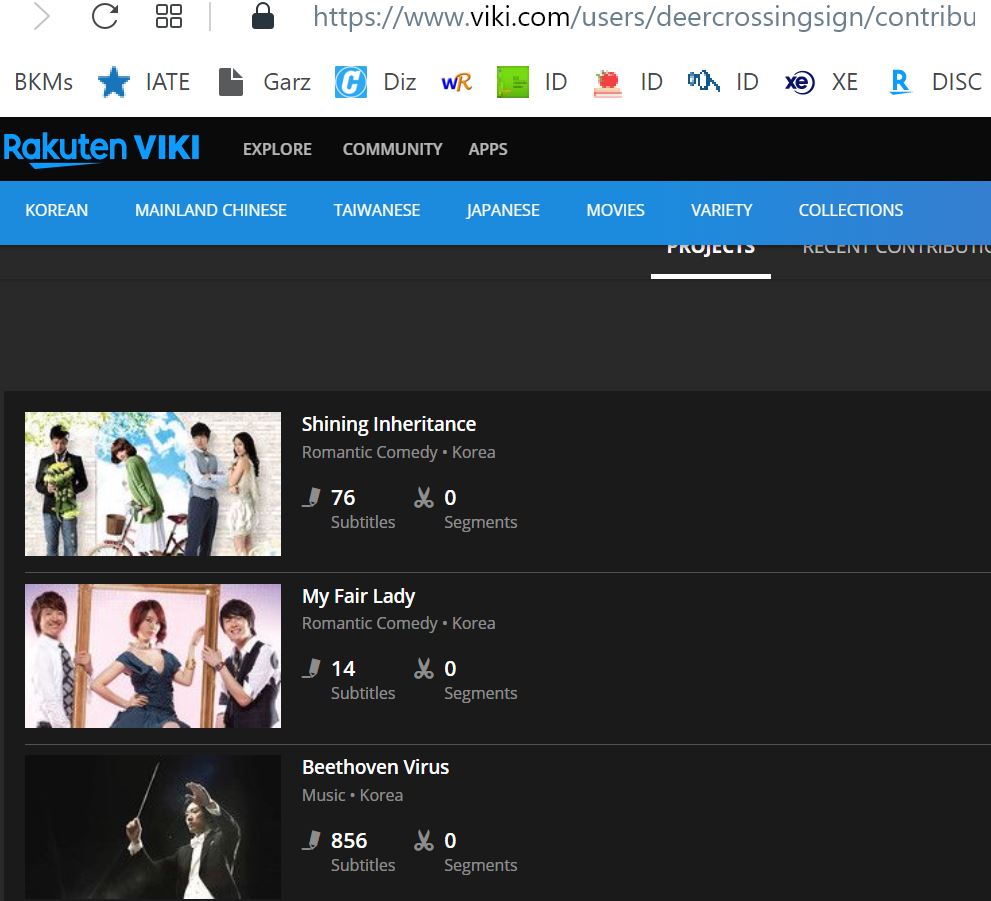Click the viki.com address bar URL
The height and width of the screenshot is (901, 991).
645,17
